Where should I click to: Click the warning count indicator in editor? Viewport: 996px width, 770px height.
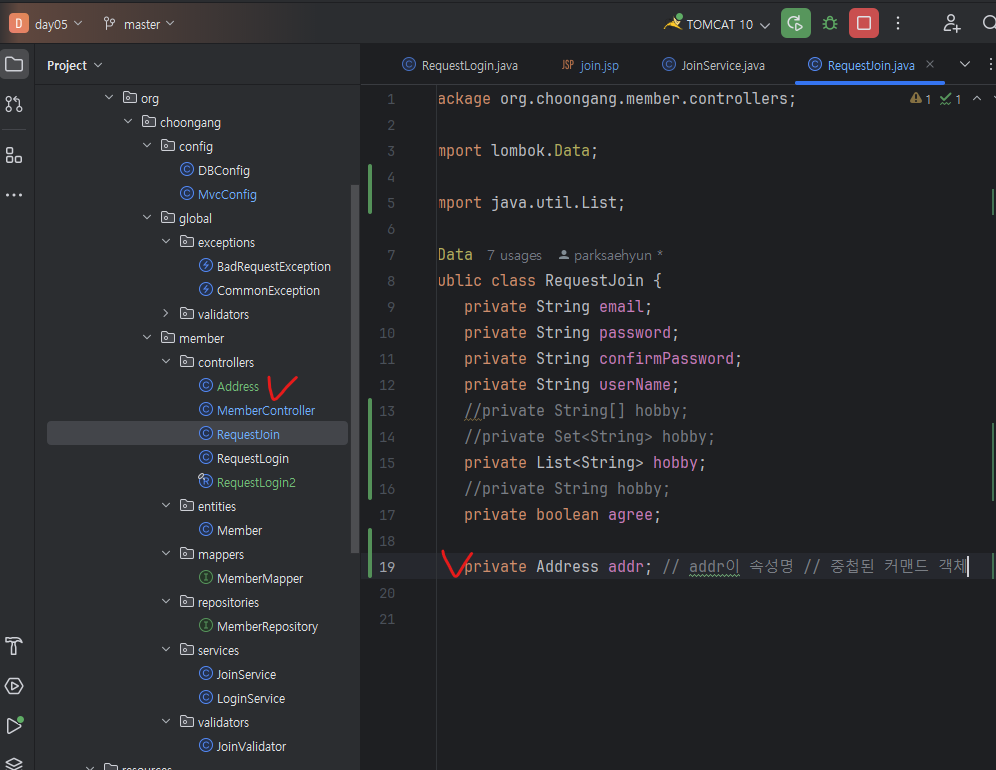pyautogui.click(x=920, y=98)
